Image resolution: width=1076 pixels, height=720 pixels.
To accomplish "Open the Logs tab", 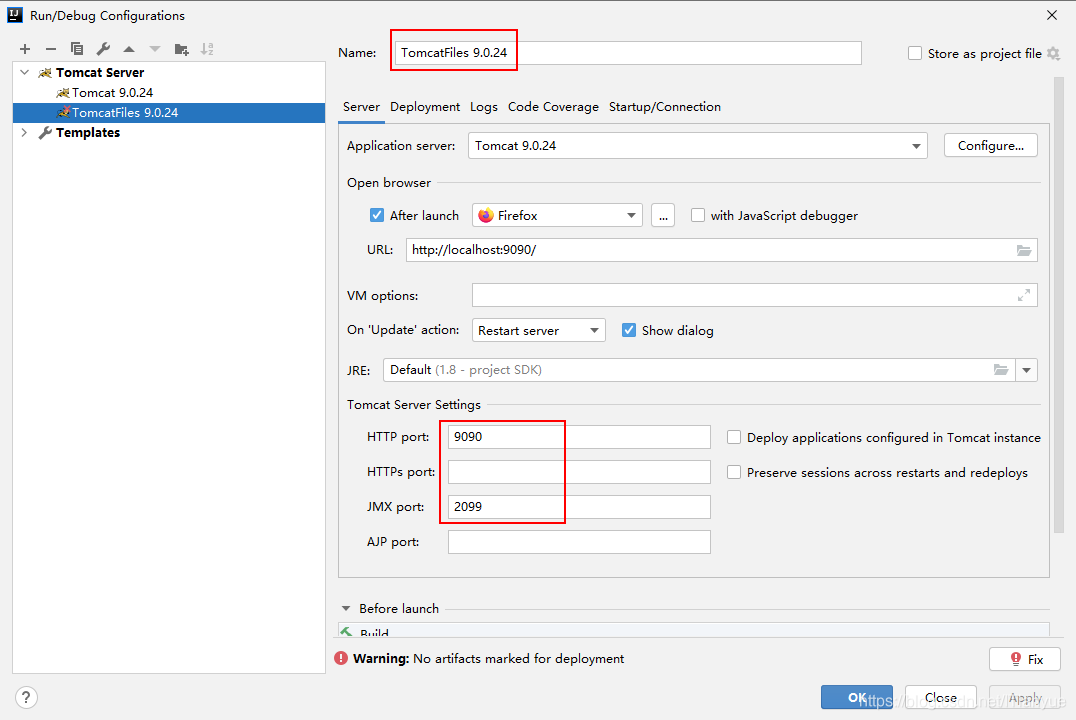I will pyautogui.click(x=484, y=107).
